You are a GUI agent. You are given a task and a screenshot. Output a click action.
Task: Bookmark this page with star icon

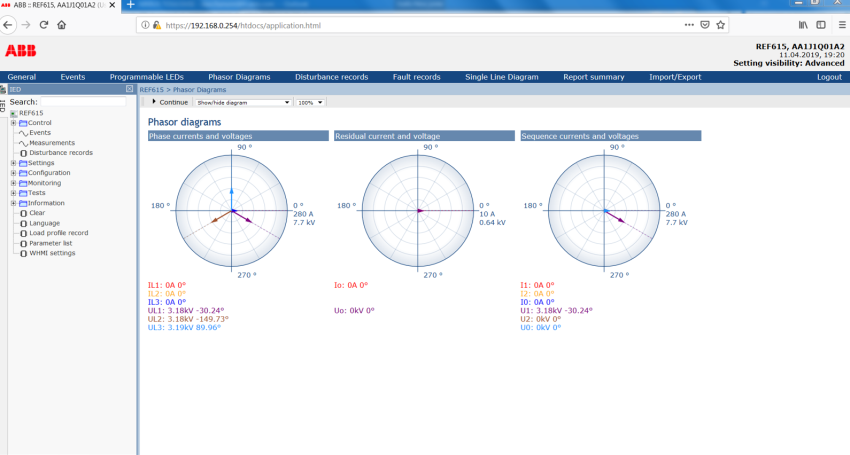(x=720, y=24)
